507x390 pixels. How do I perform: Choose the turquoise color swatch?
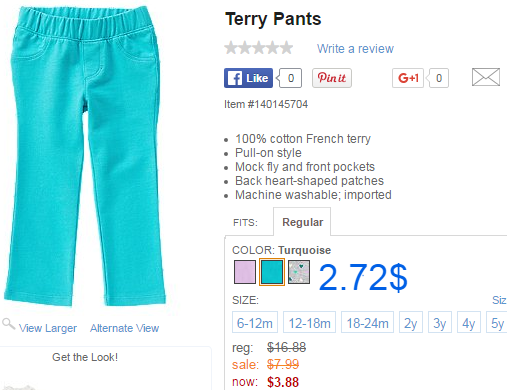[272, 272]
